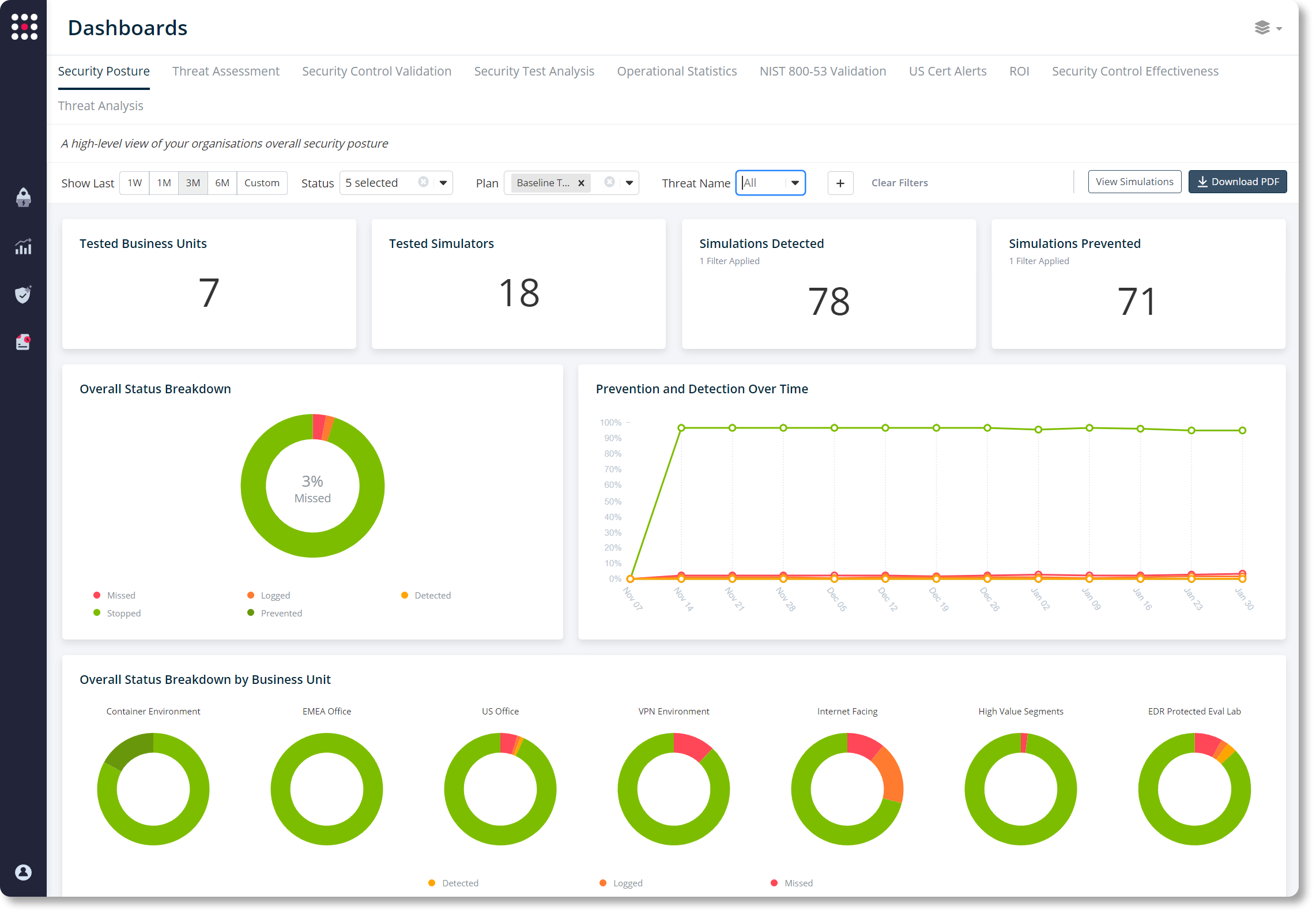Open the analytics bar-chart sidebar icon
The height and width of the screenshot is (914, 1316).
pyautogui.click(x=24, y=246)
